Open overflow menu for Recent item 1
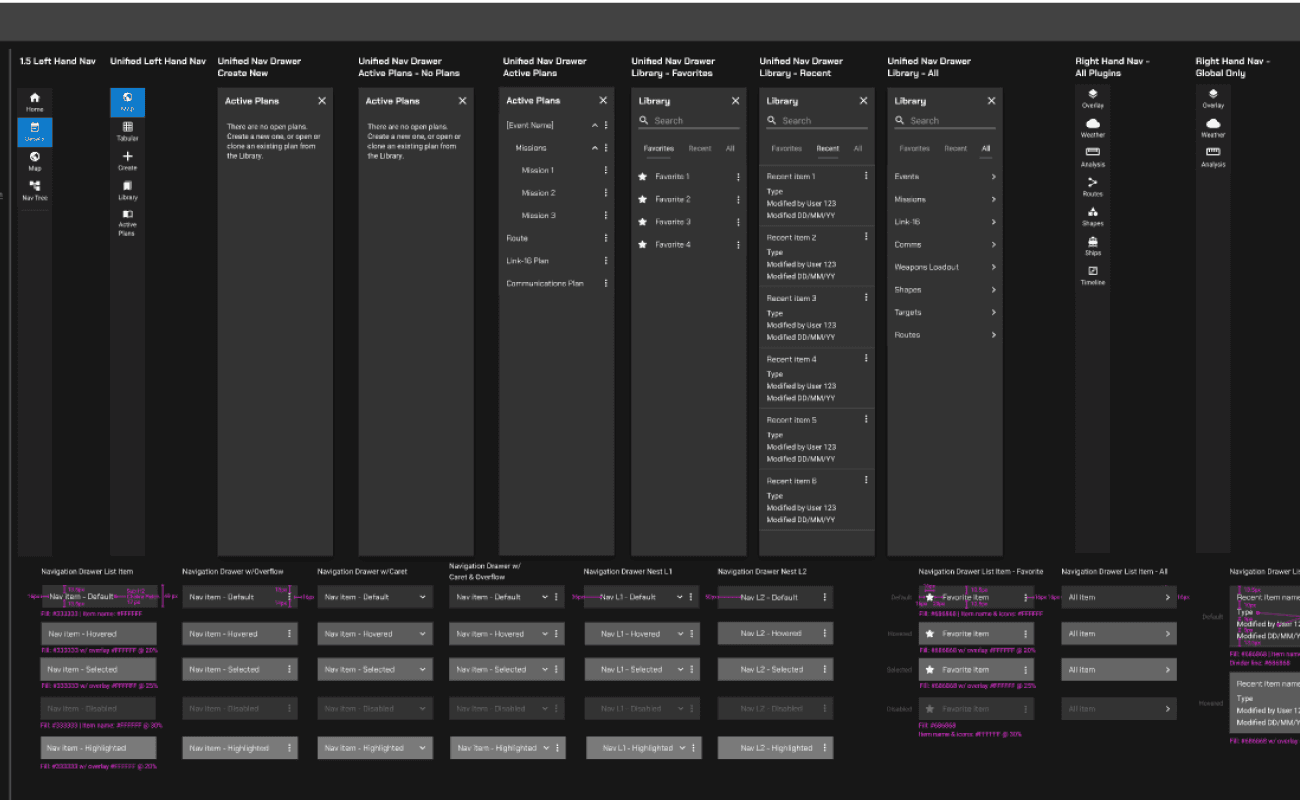Image resolution: width=1300 pixels, height=800 pixels. pos(866,176)
